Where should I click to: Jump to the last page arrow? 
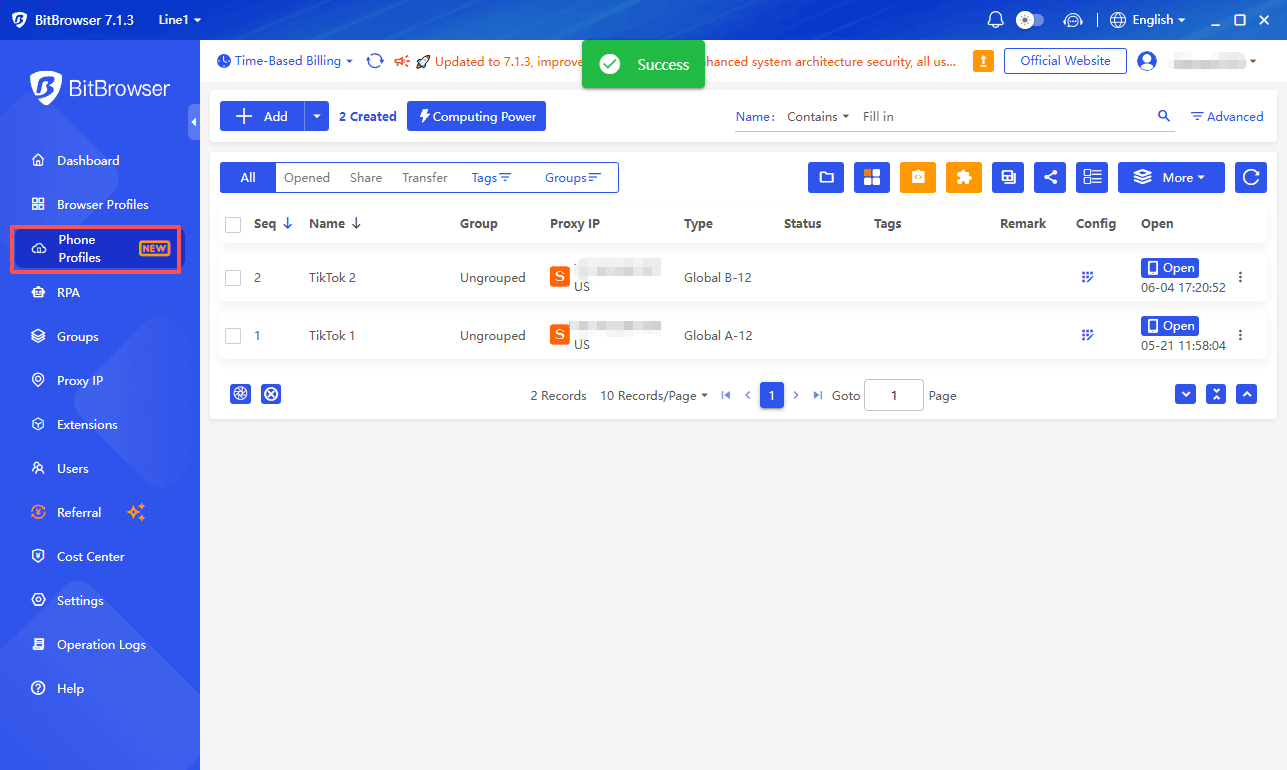coord(818,395)
